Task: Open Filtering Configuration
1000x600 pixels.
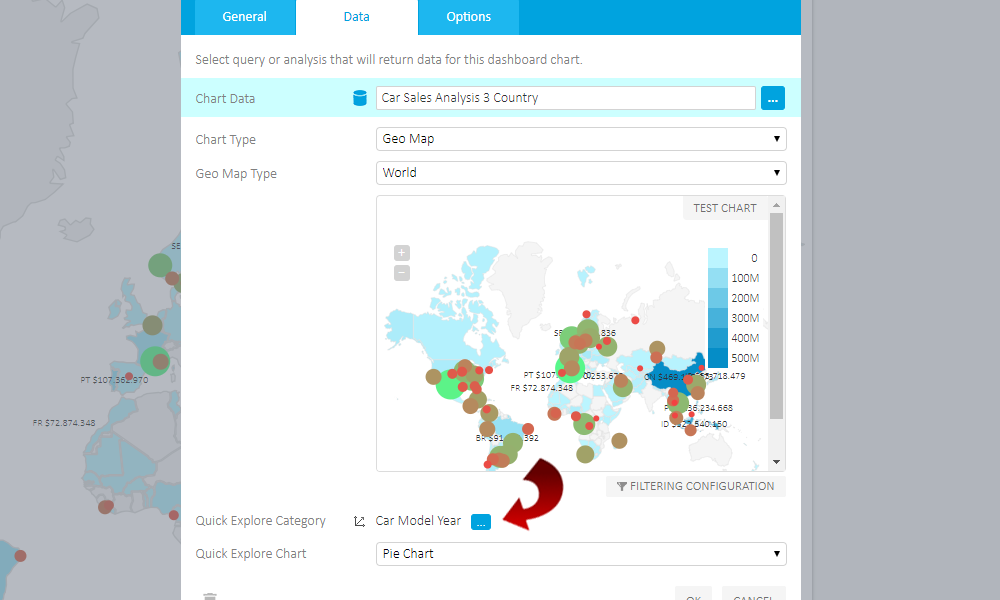Action: pos(695,486)
